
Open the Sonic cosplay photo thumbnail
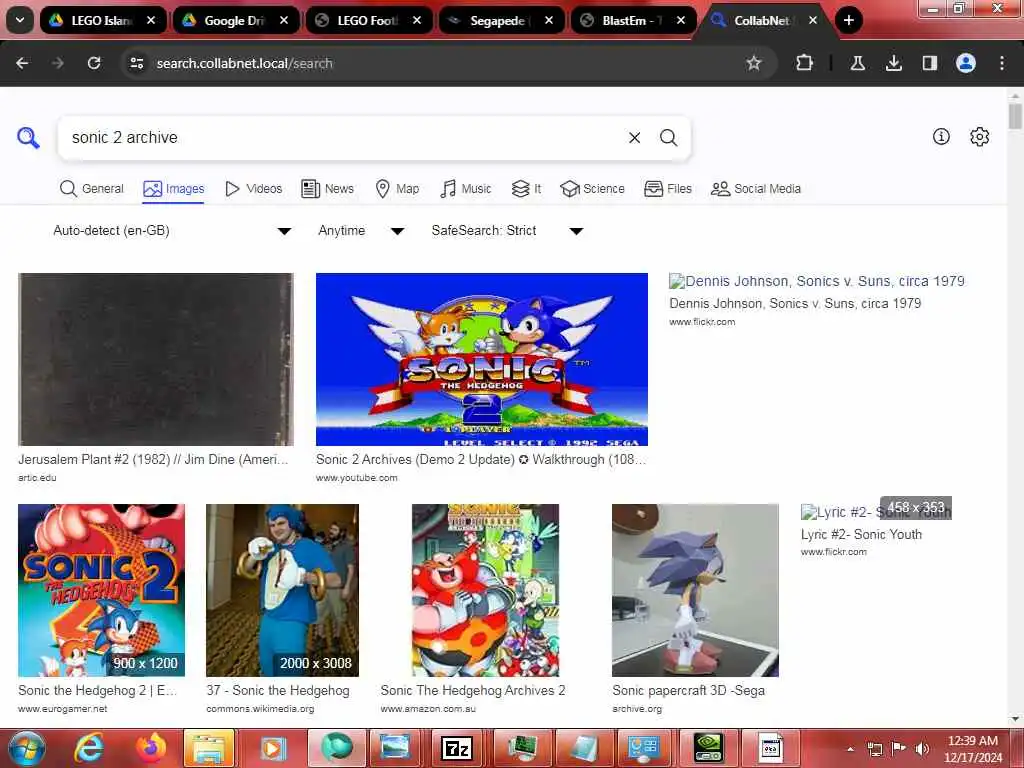282,590
